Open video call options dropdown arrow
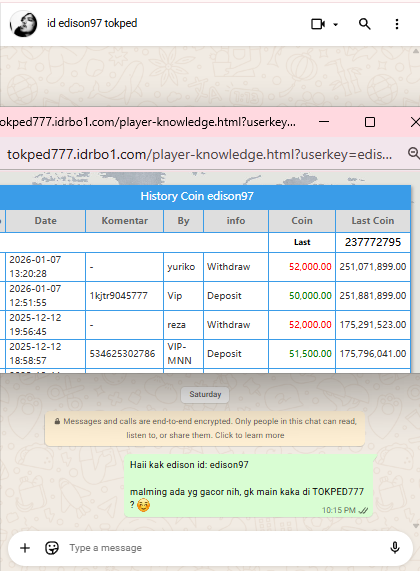Viewport: 420px width, 571px height. (335, 24)
